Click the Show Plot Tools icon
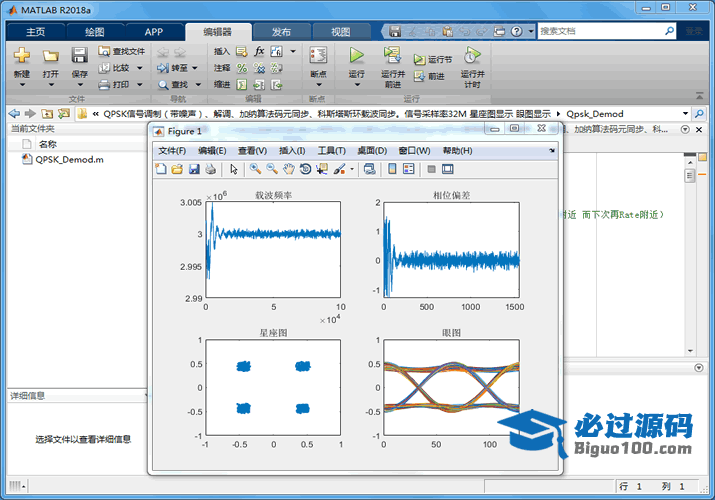This screenshot has height=500, width=715. (448, 169)
